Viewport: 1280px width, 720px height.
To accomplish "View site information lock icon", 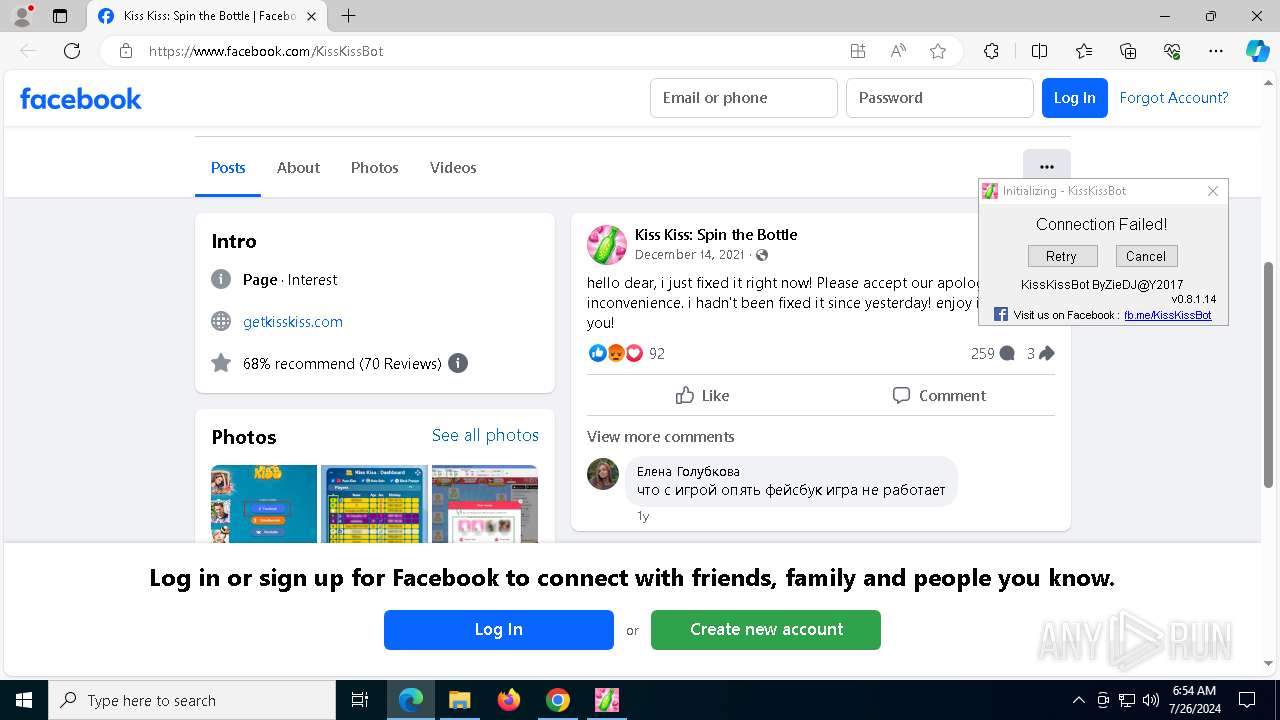I will (126, 51).
